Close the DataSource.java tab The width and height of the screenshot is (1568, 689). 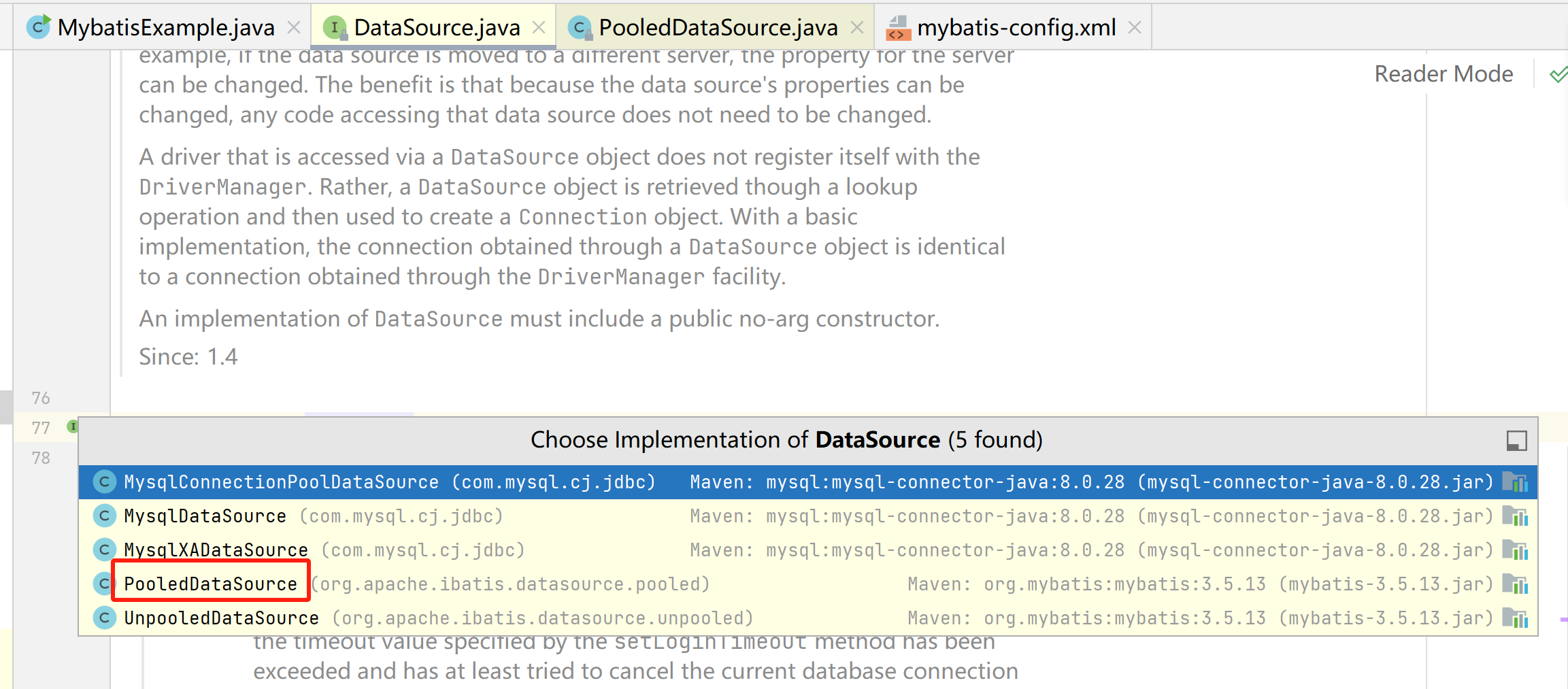tap(539, 27)
